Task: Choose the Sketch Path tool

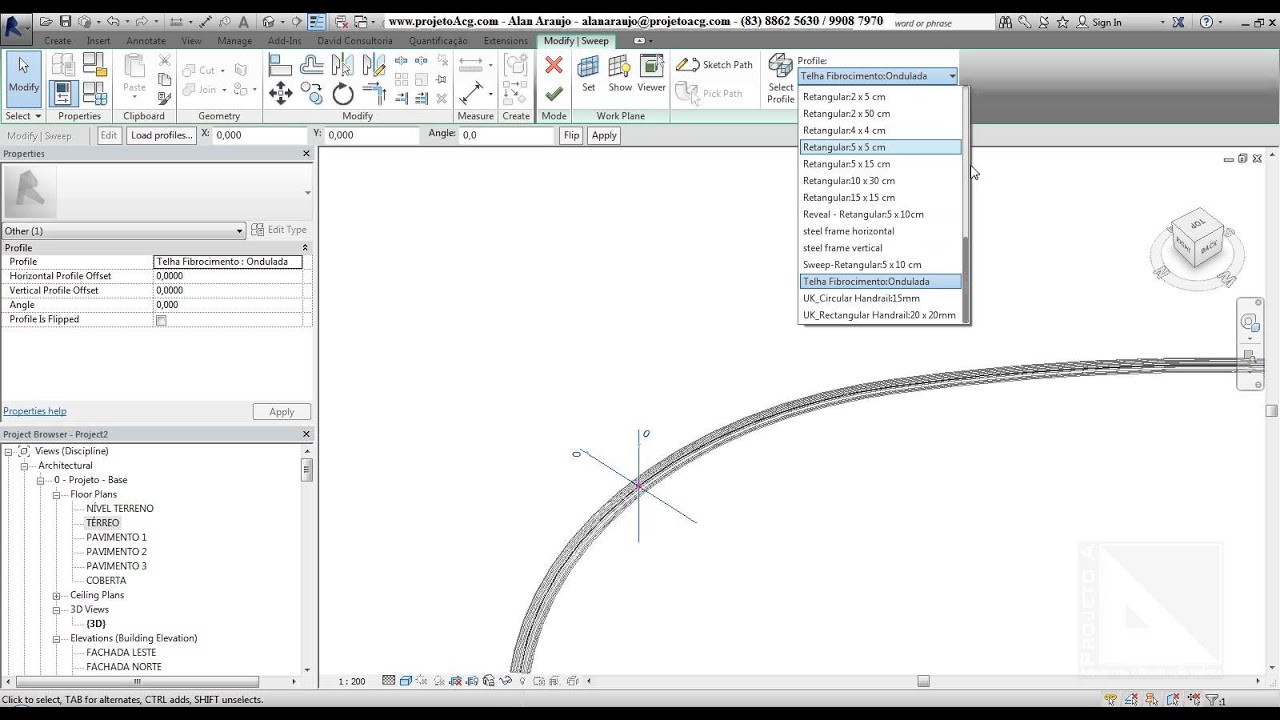Action: click(x=715, y=65)
